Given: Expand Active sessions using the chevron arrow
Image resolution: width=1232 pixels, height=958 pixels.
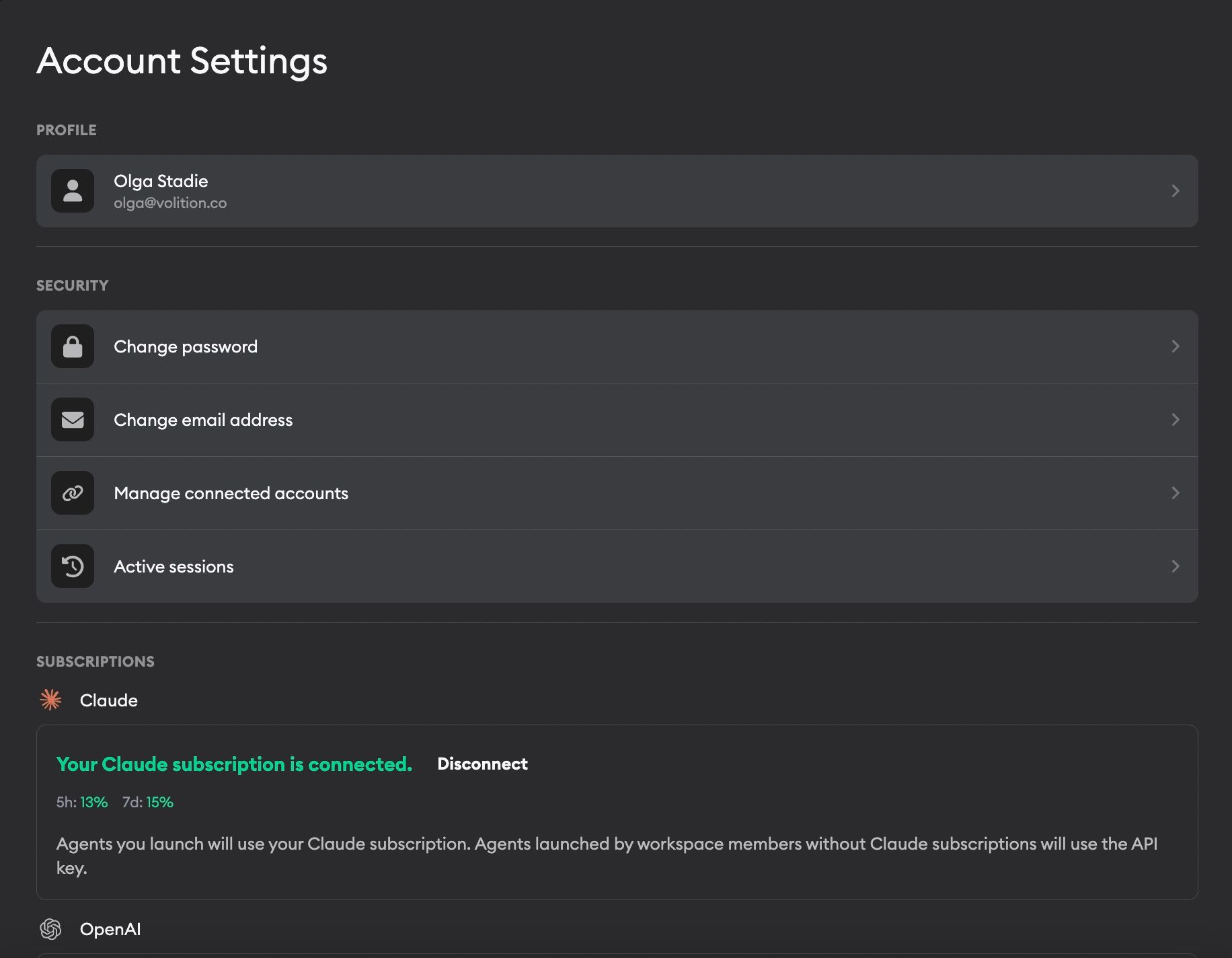Looking at the screenshot, I should pos(1176,566).
